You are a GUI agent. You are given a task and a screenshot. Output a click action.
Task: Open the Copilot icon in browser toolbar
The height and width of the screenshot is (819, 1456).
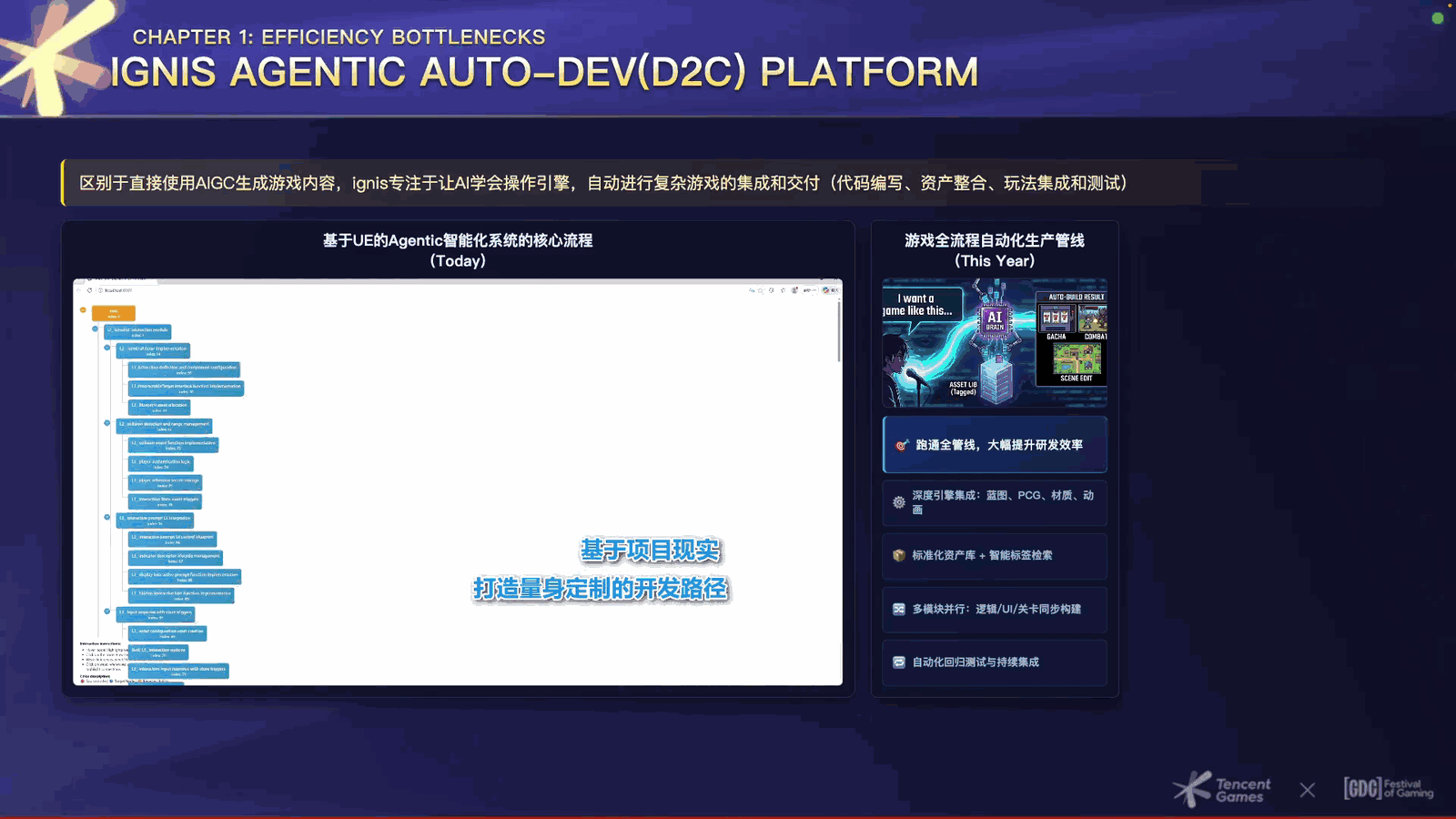coord(825,290)
